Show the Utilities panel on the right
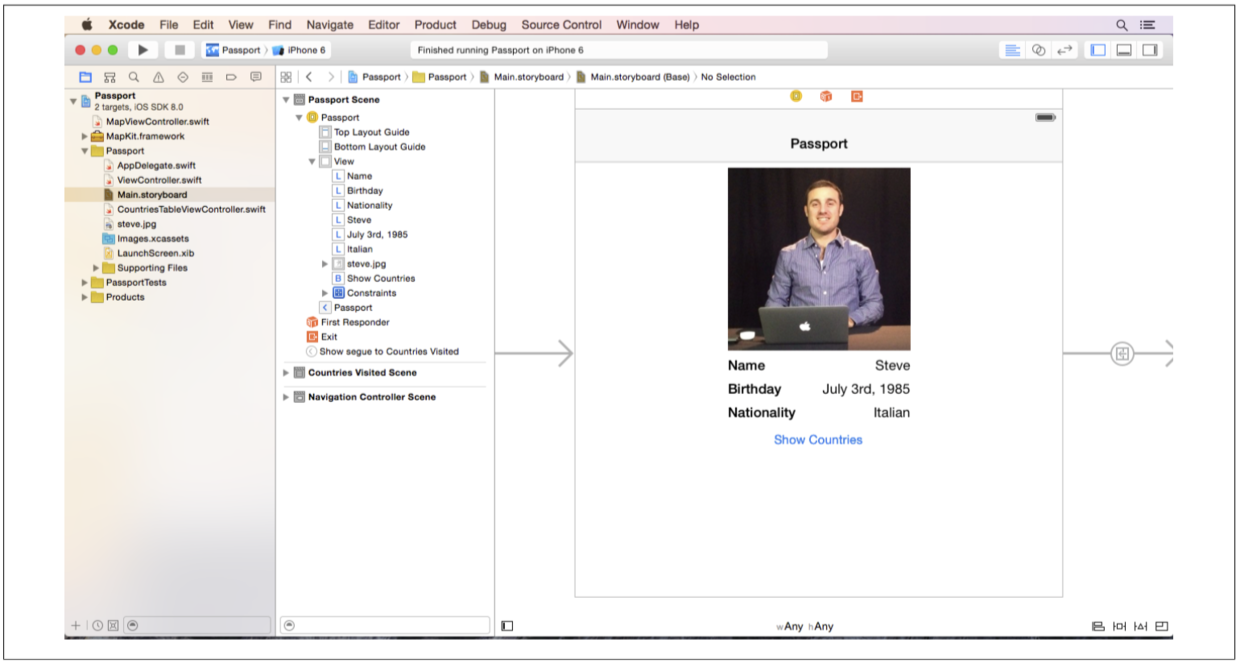The height and width of the screenshot is (663, 1240). (x=1150, y=50)
